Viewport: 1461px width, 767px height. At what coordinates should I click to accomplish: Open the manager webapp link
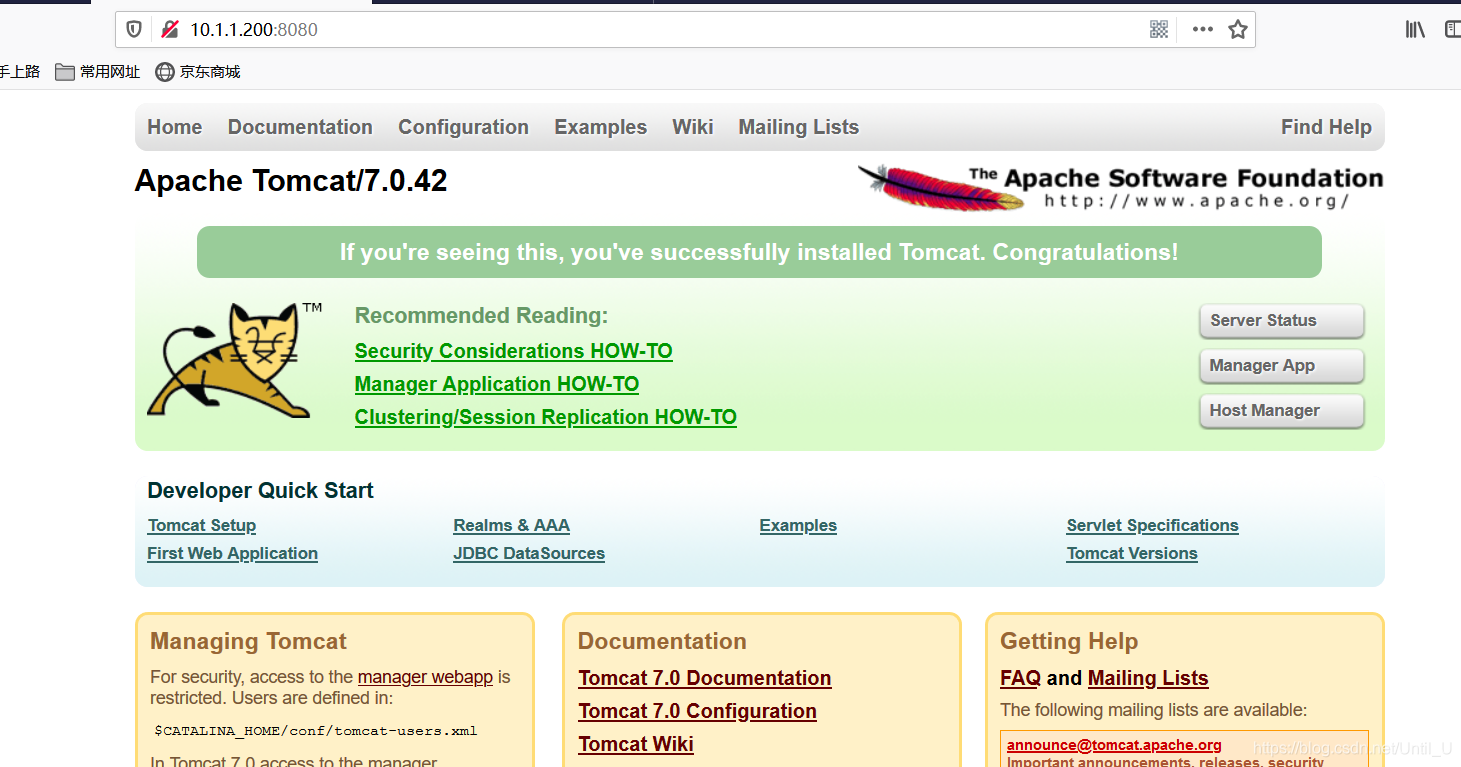point(425,677)
